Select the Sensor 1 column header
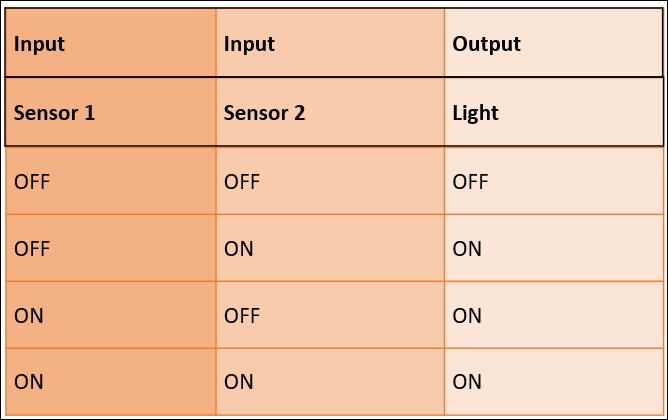The height and width of the screenshot is (420, 668). pos(111,112)
